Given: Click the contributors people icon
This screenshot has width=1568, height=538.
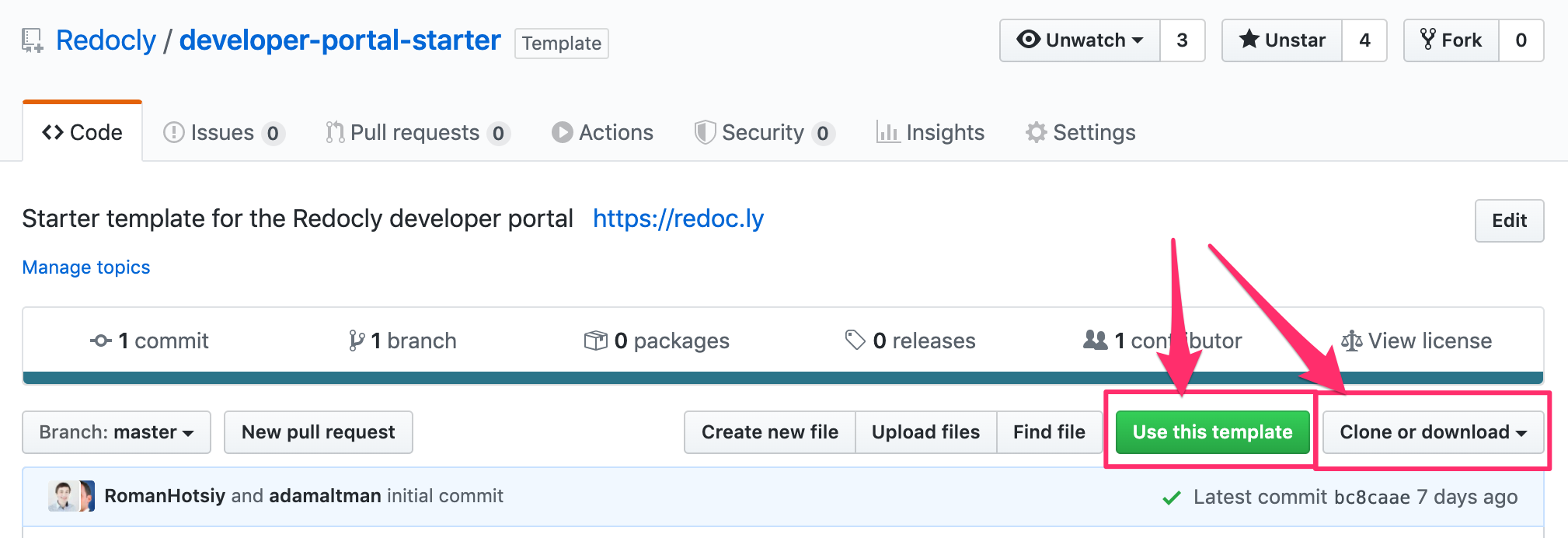Looking at the screenshot, I should click(1096, 340).
